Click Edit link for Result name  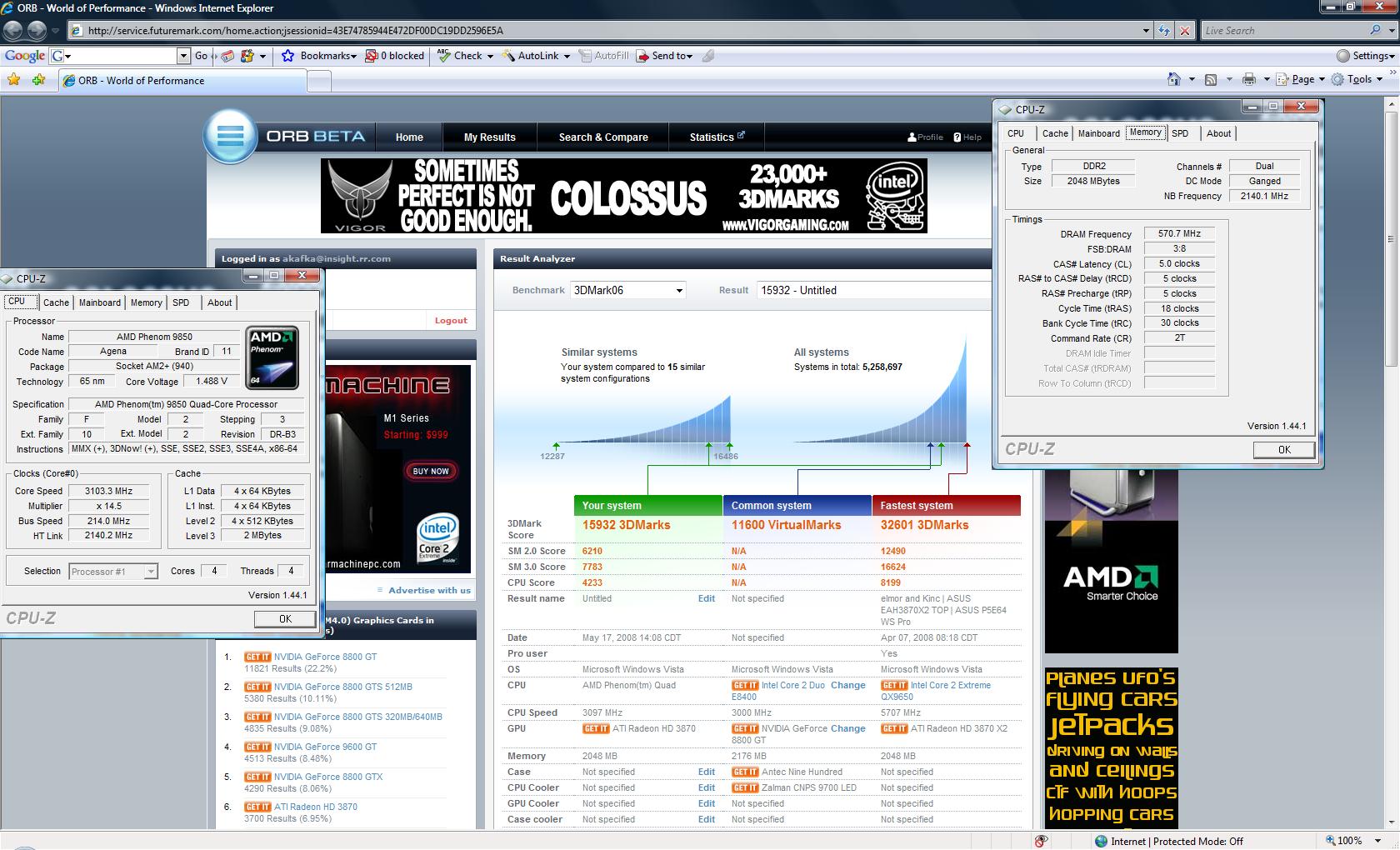tap(707, 598)
